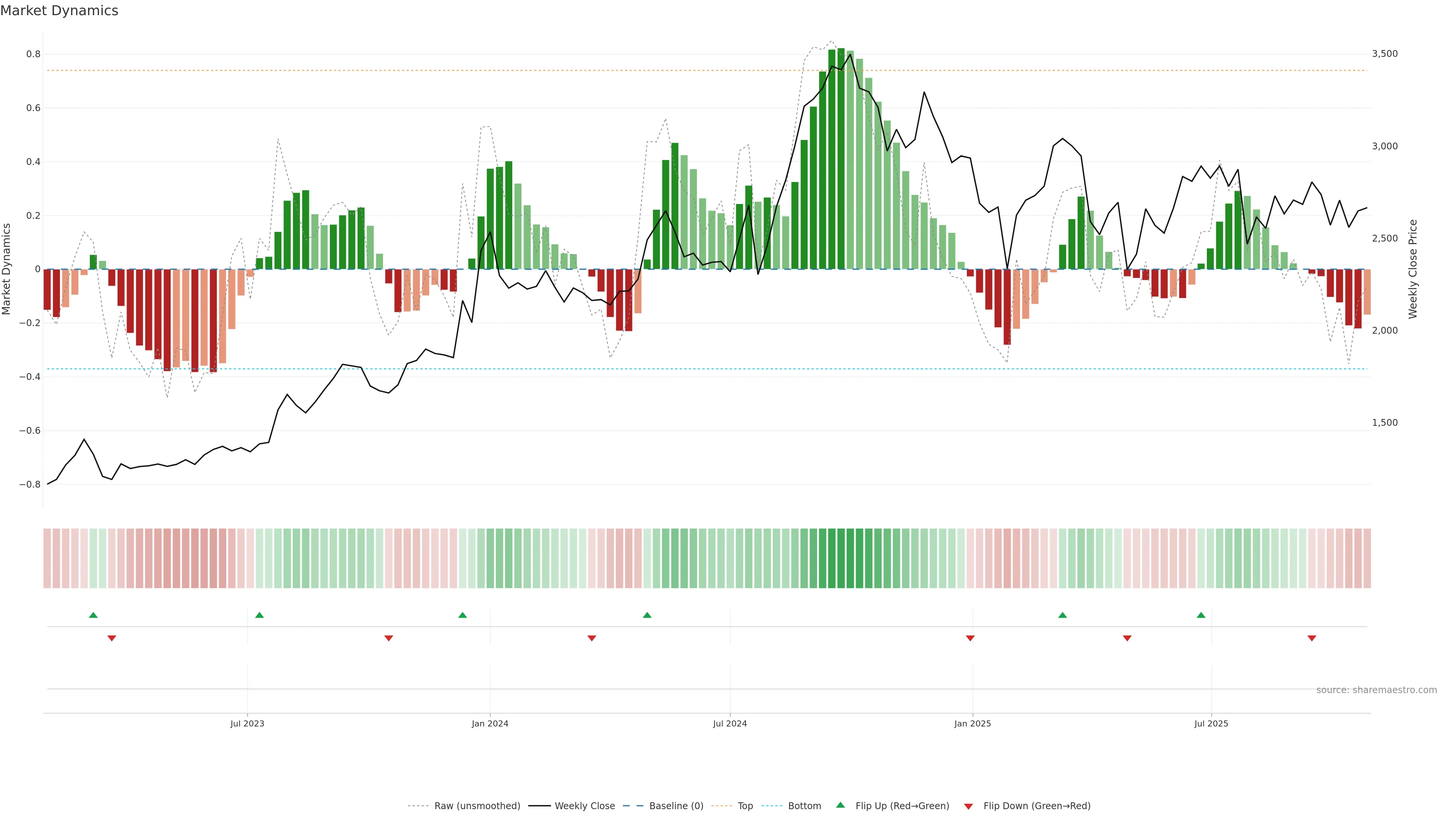Toggle the Baseline (0) legend entry
Screen dimensions: 1456x819
(676, 806)
